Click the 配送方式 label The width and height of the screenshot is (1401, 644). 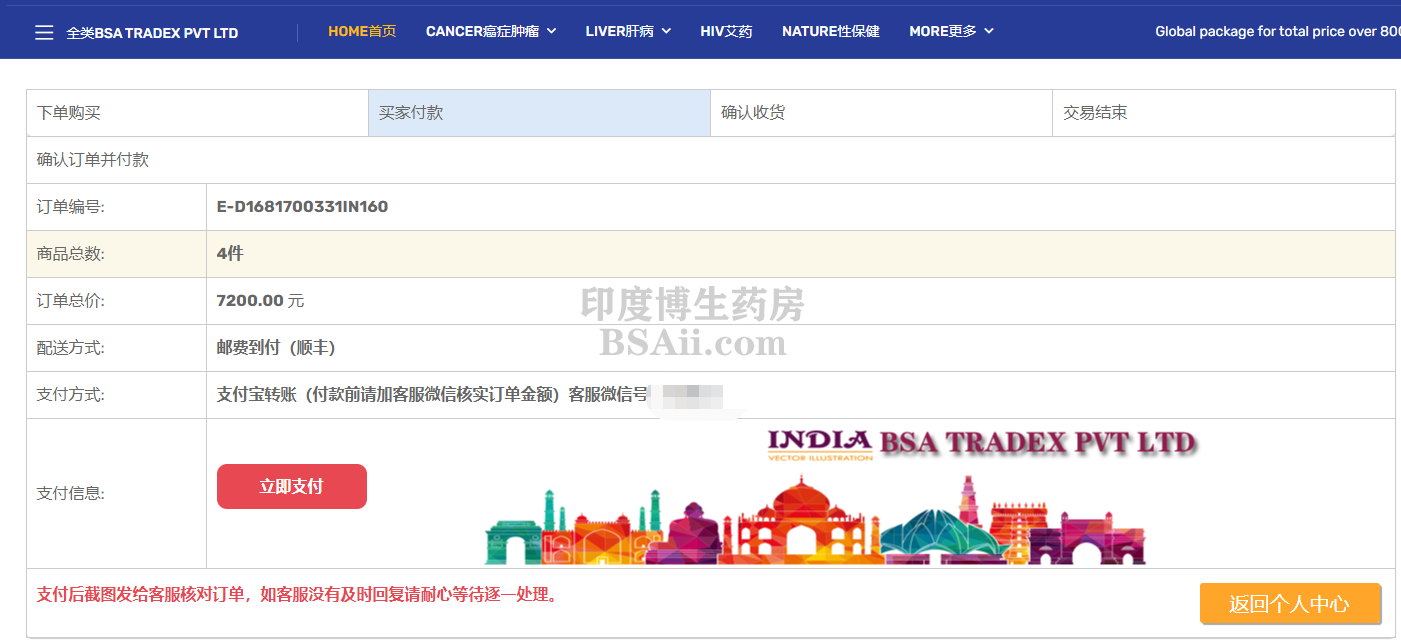point(71,348)
